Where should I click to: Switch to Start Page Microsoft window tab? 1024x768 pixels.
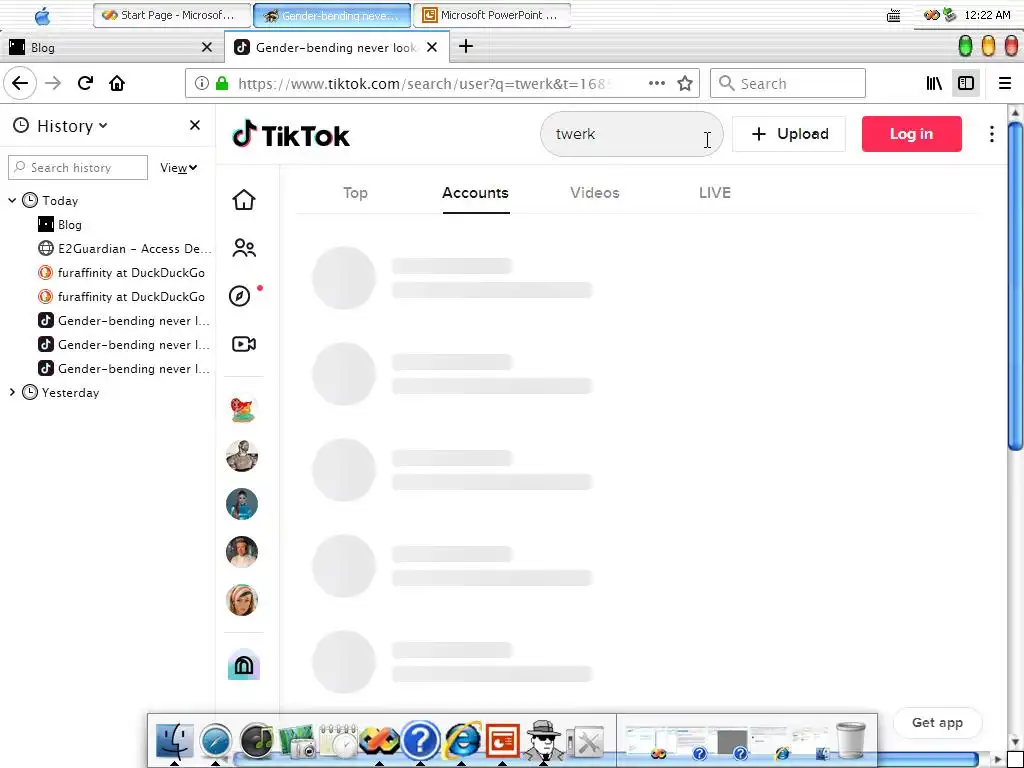(172, 15)
